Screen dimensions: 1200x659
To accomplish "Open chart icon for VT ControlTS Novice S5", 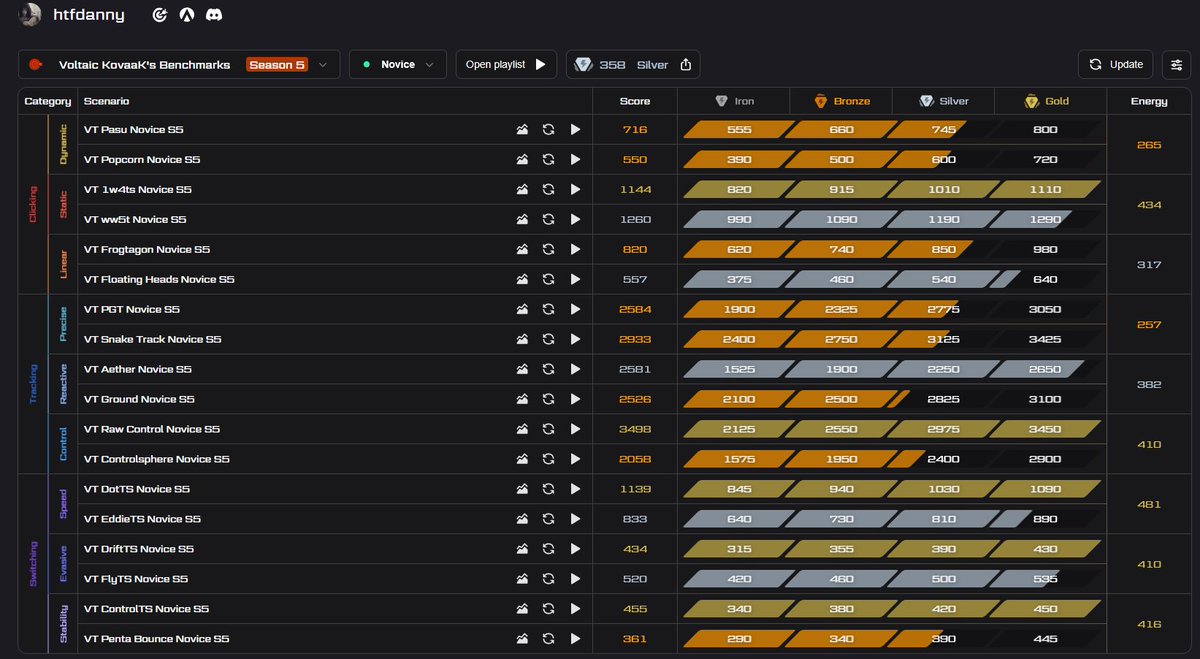I will (522, 610).
